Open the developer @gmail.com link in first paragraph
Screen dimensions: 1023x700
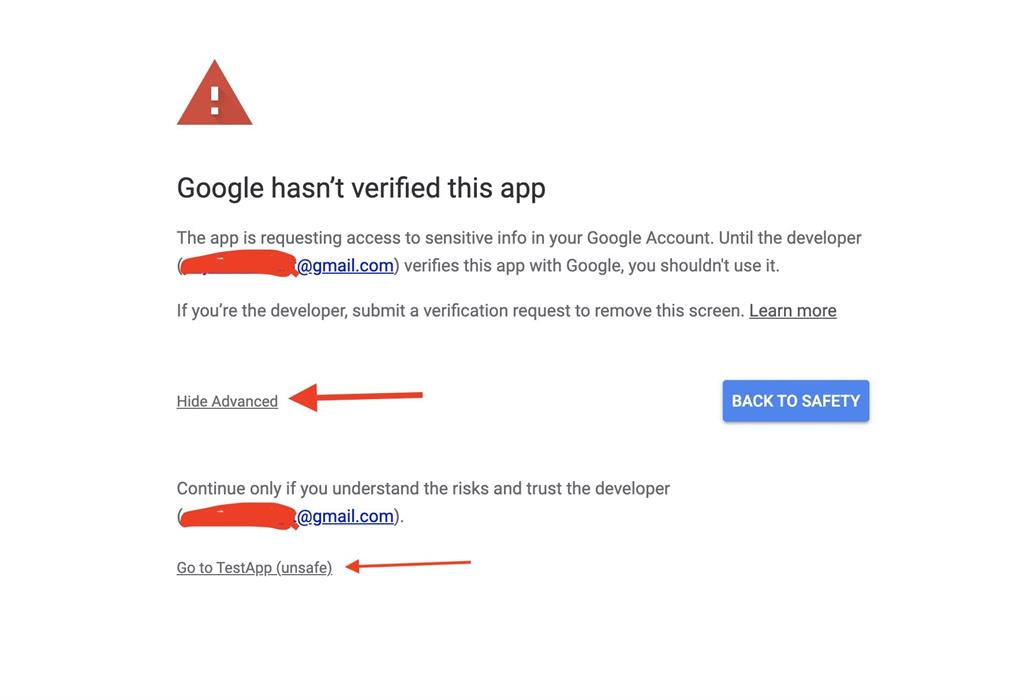pyautogui.click(x=345, y=266)
